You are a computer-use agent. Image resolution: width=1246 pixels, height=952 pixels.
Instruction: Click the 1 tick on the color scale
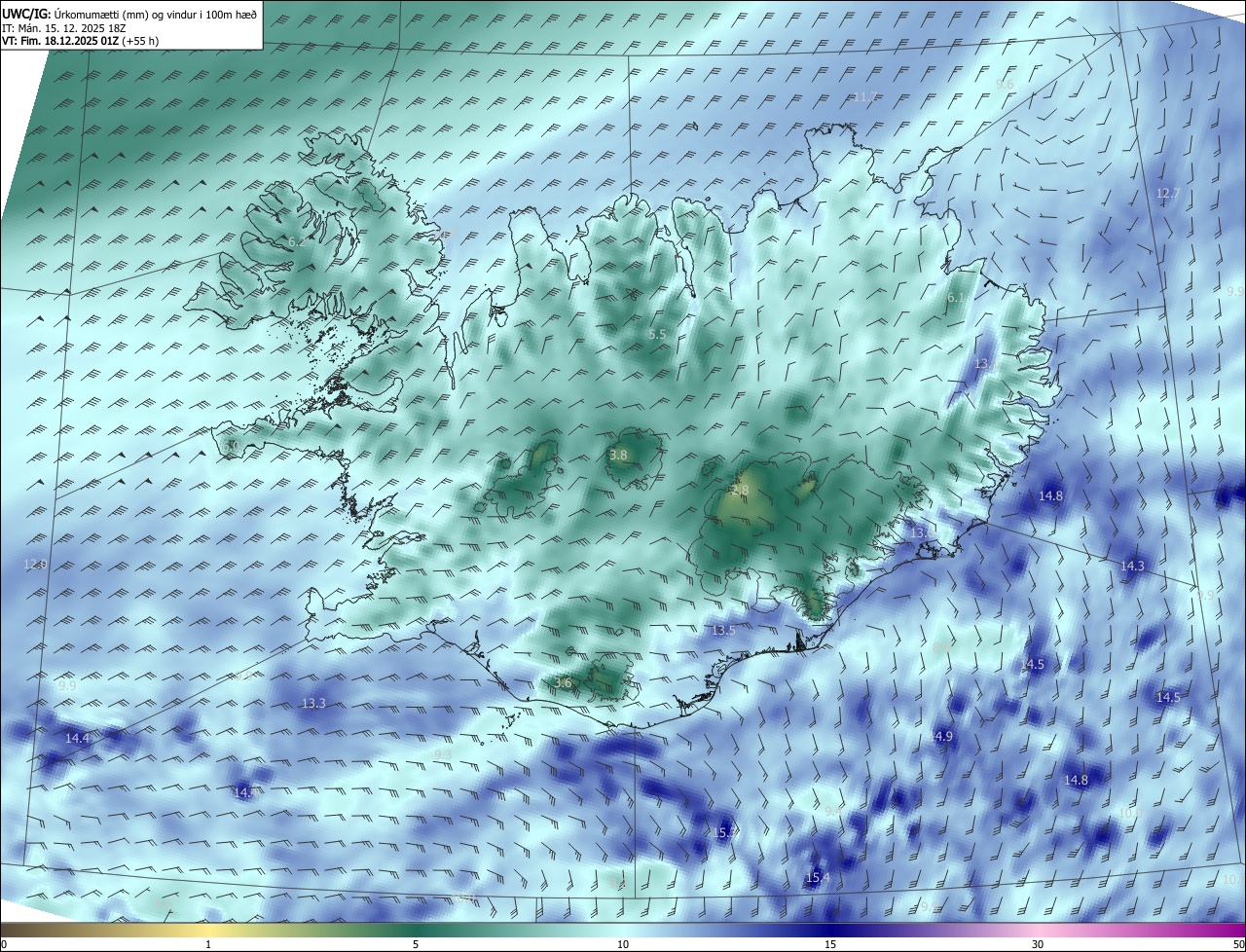(x=208, y=945)
